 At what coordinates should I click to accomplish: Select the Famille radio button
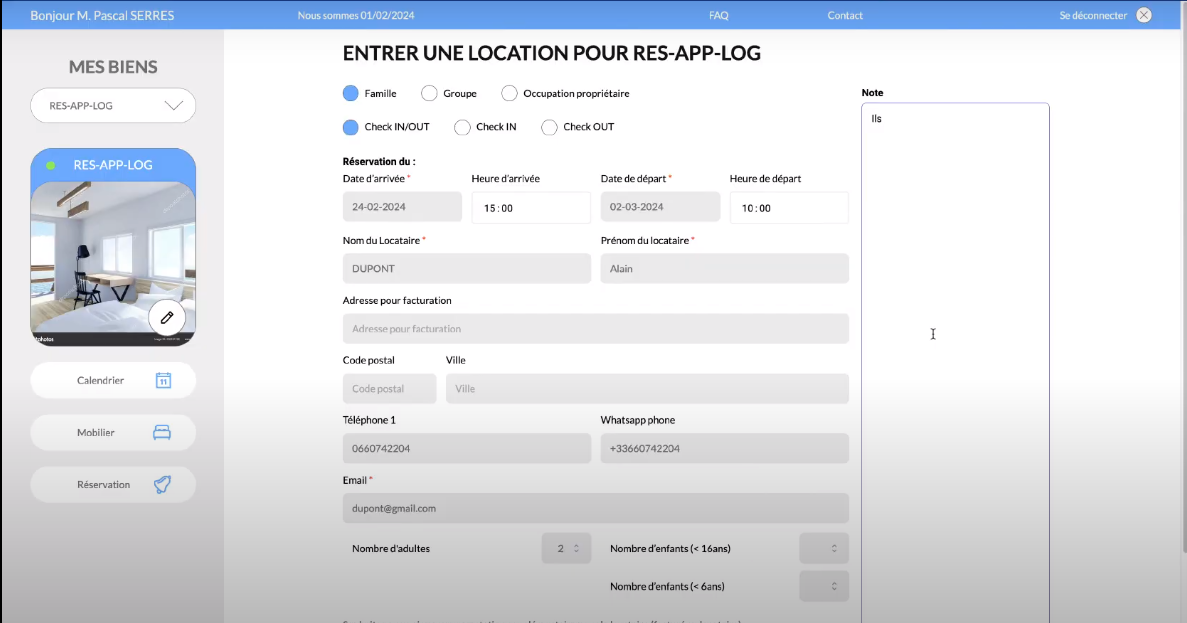pos(351,93)
